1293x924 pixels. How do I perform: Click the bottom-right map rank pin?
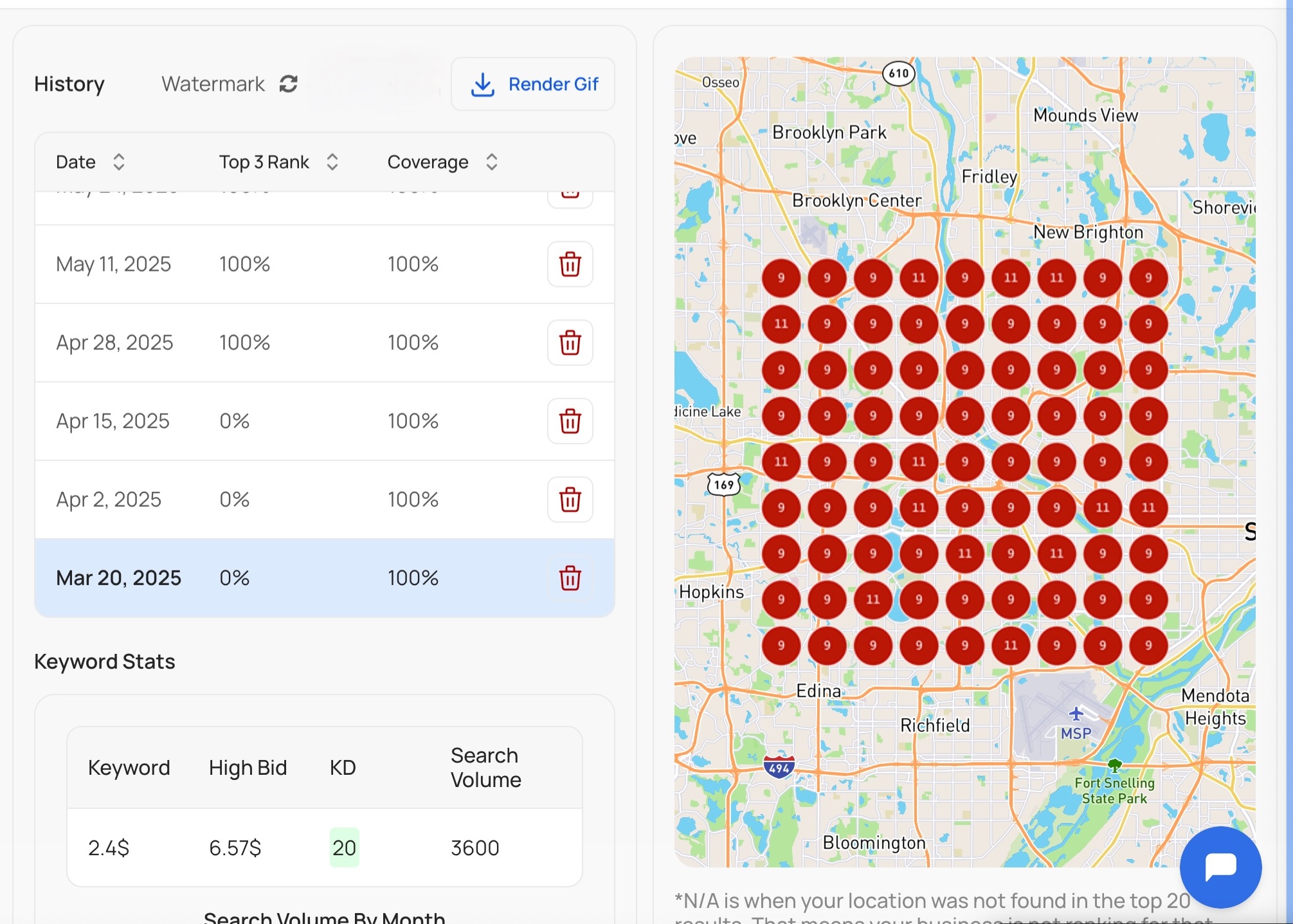(x=1148, y=645)
